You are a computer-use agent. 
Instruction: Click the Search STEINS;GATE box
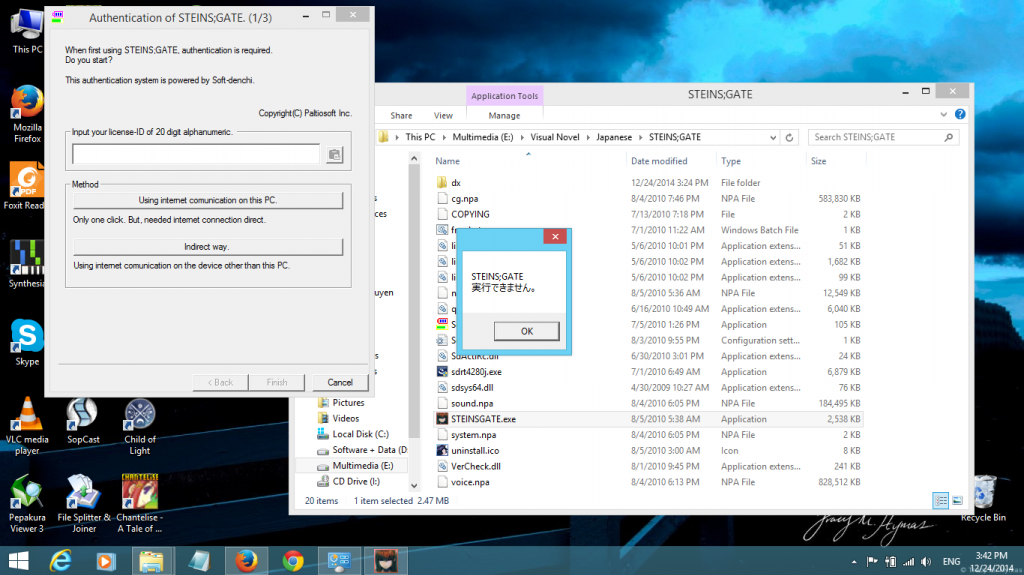pyautogui.click(x=884, y=137)
